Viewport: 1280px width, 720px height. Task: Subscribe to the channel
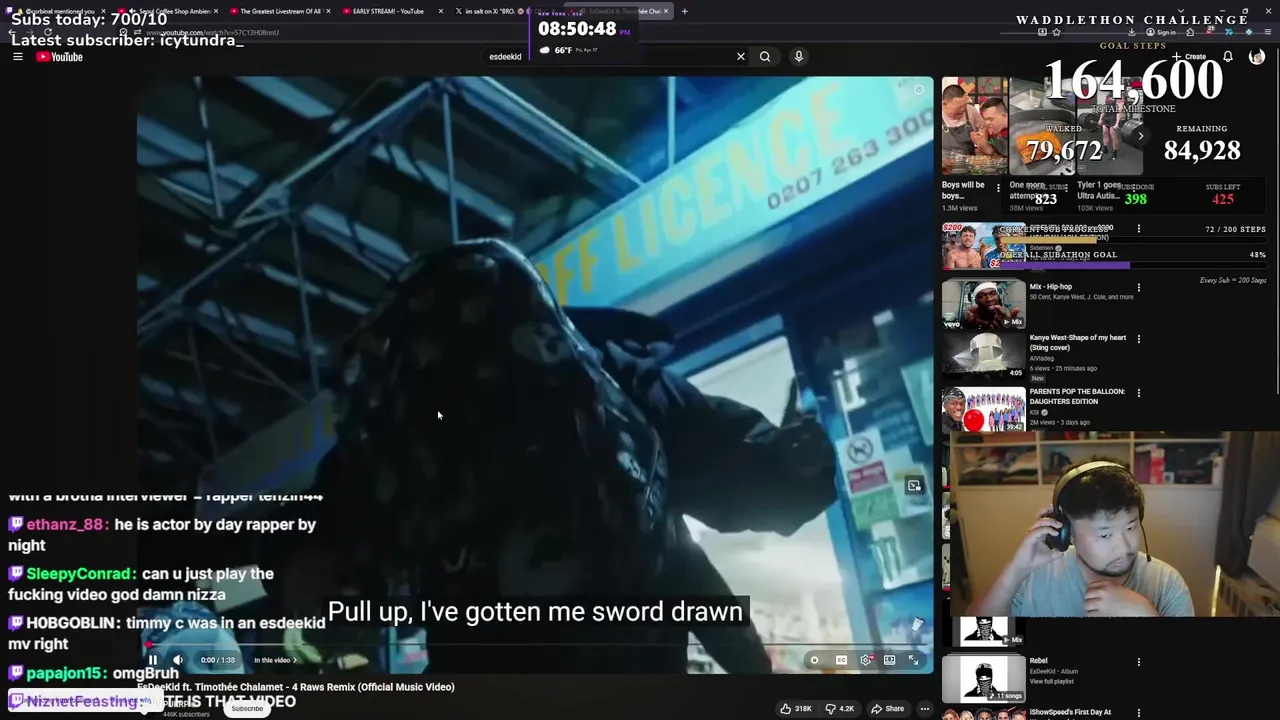[247, 709]
